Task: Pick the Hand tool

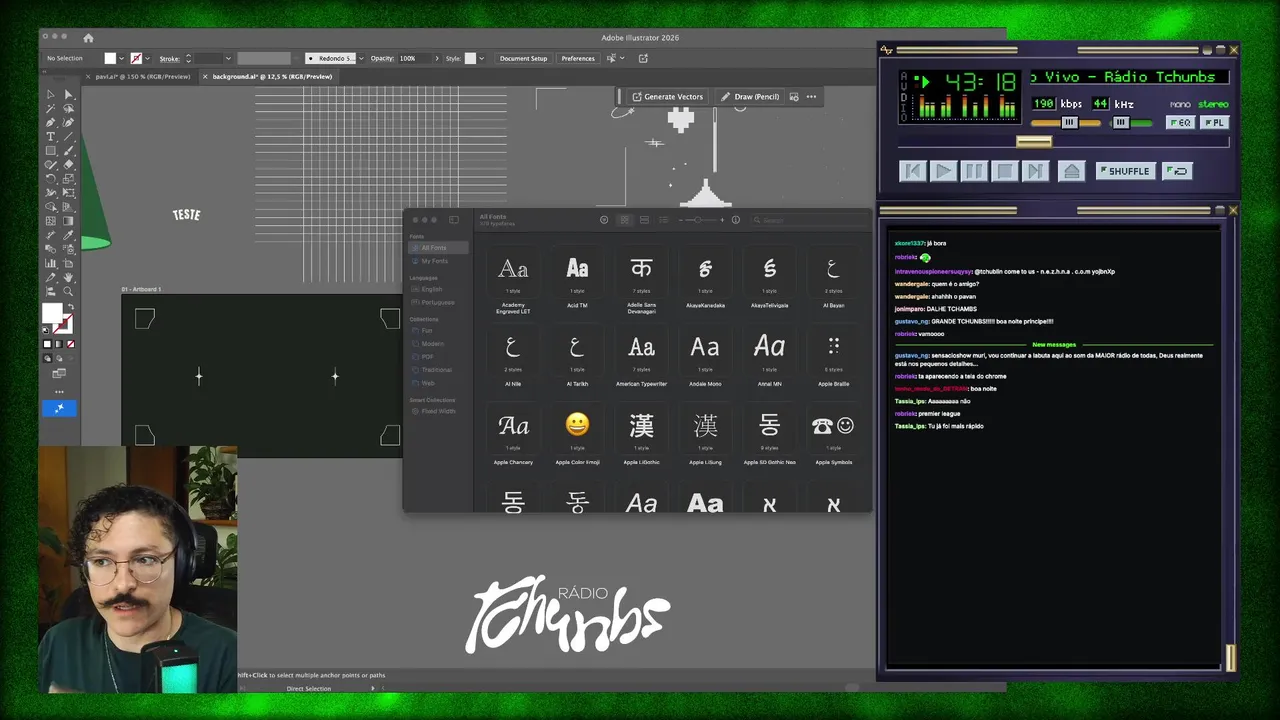Action: tap(69, 276)
